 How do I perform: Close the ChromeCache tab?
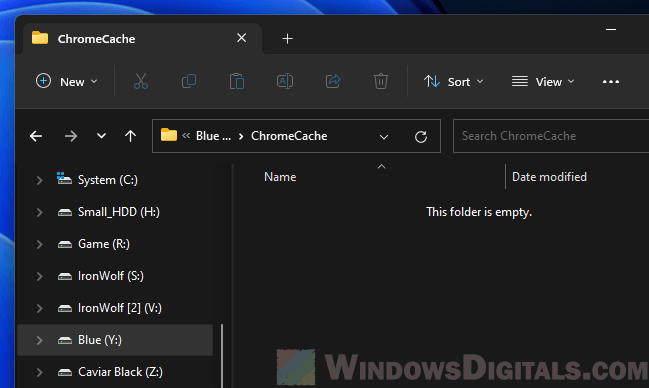[242, 38]
